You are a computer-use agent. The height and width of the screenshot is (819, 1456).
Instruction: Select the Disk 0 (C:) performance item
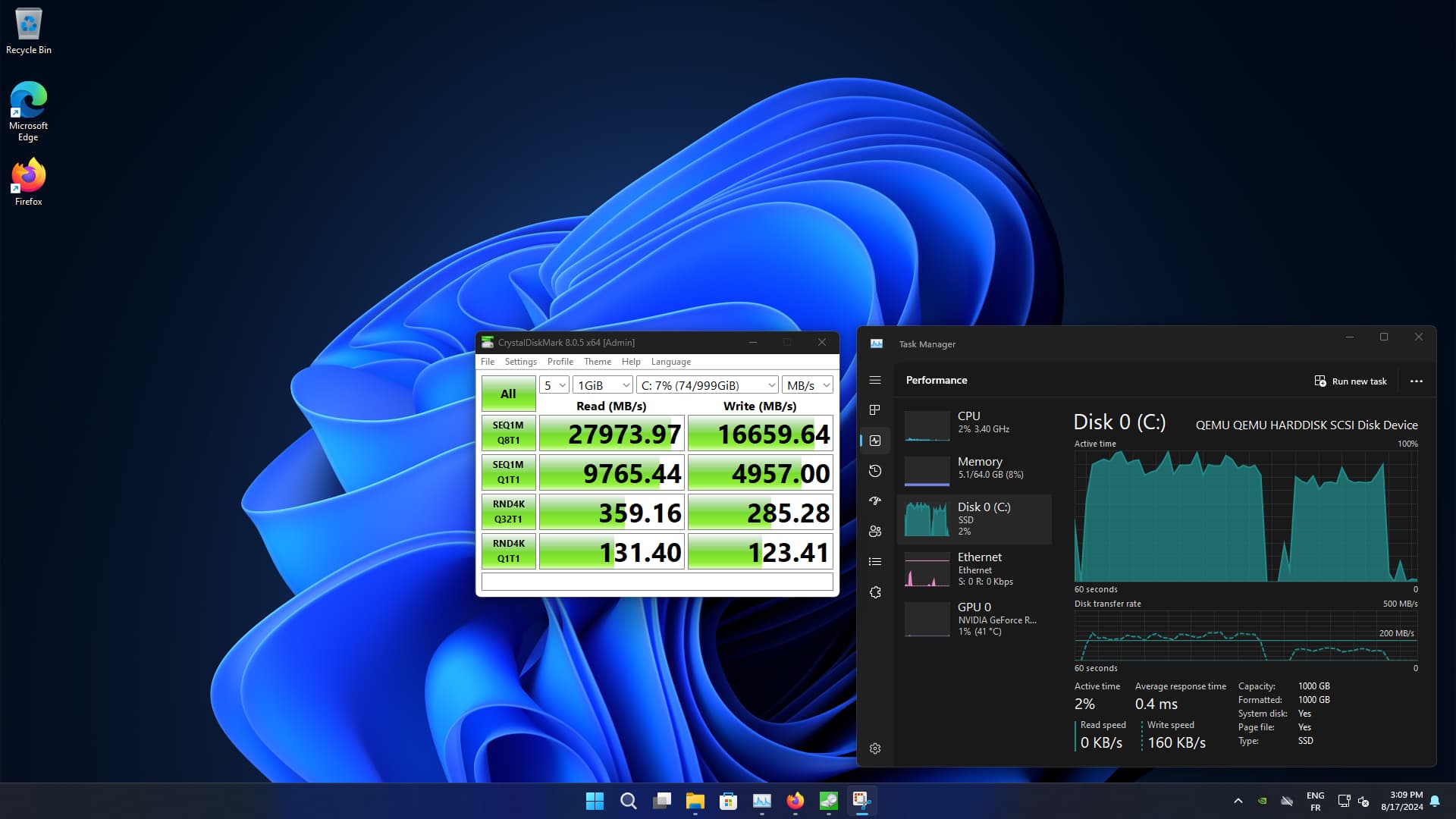pyautogui.click(x=974, y=519)
